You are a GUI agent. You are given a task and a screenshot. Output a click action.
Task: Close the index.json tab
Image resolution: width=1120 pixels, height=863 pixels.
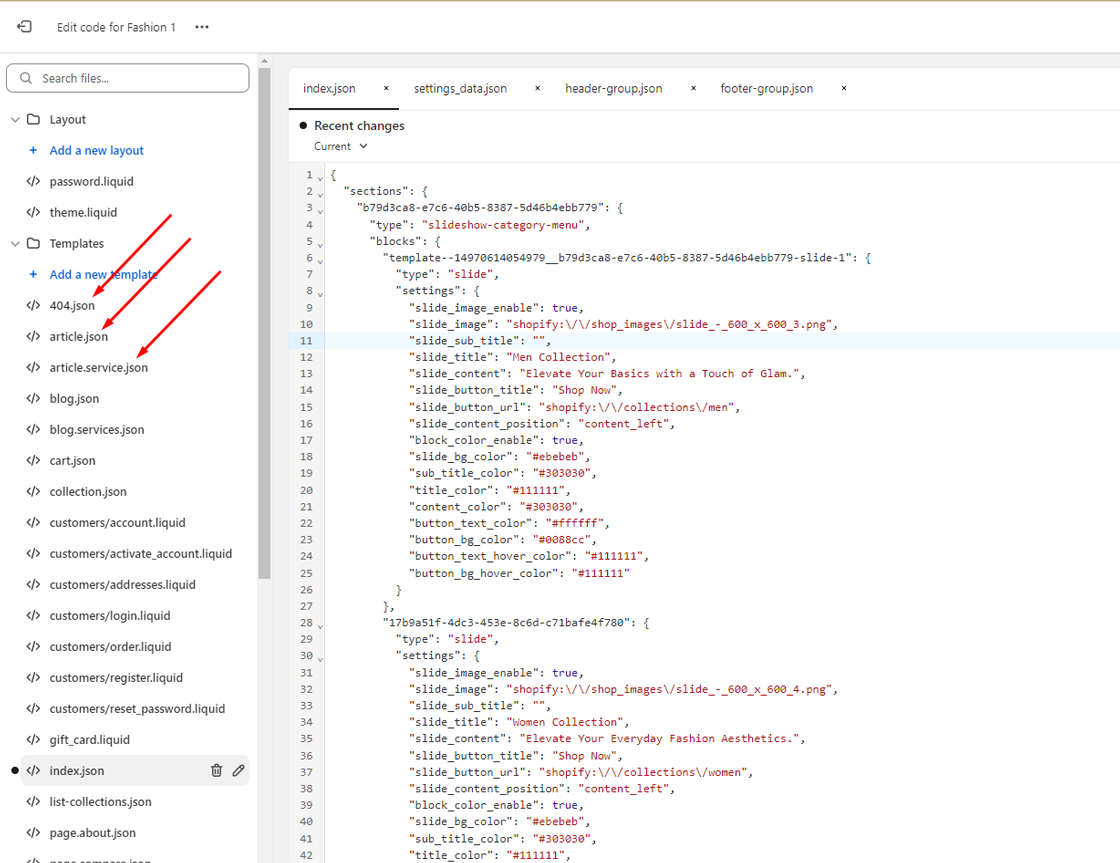(386, 88)
